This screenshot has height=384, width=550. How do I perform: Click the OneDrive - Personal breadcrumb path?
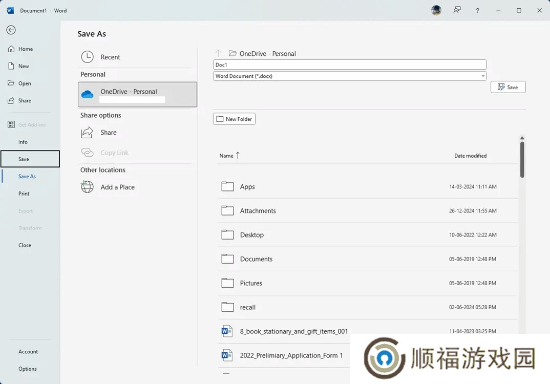tap(268, 54)
